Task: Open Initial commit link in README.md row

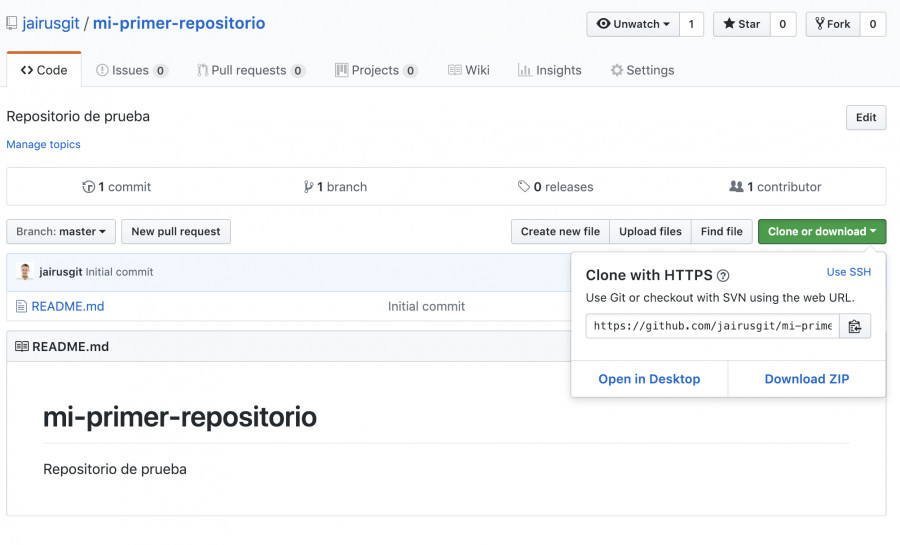Action: click(426, 306)
